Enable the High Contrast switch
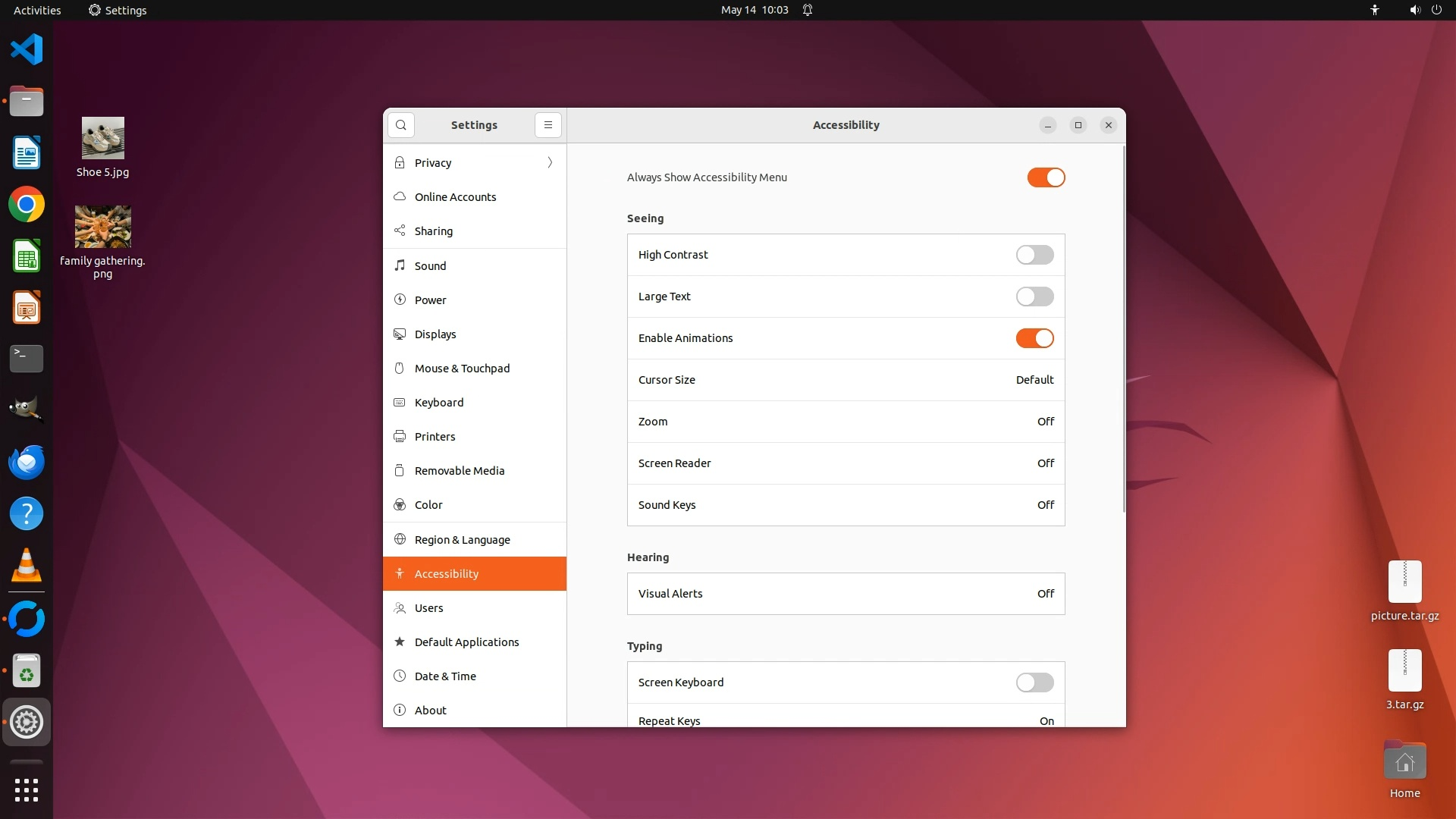This screenshot has width=1456, height=819. (x=1034, y=255)
